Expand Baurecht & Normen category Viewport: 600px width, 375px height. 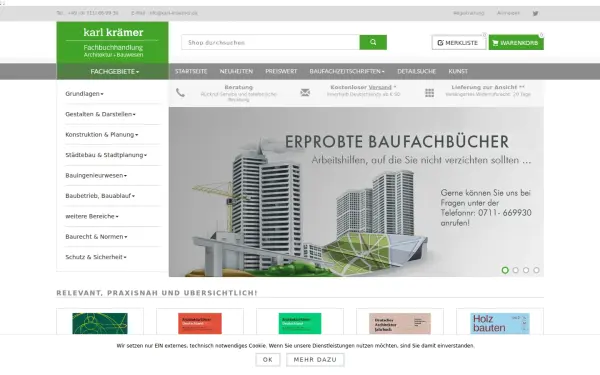click(x=96, y=237)
